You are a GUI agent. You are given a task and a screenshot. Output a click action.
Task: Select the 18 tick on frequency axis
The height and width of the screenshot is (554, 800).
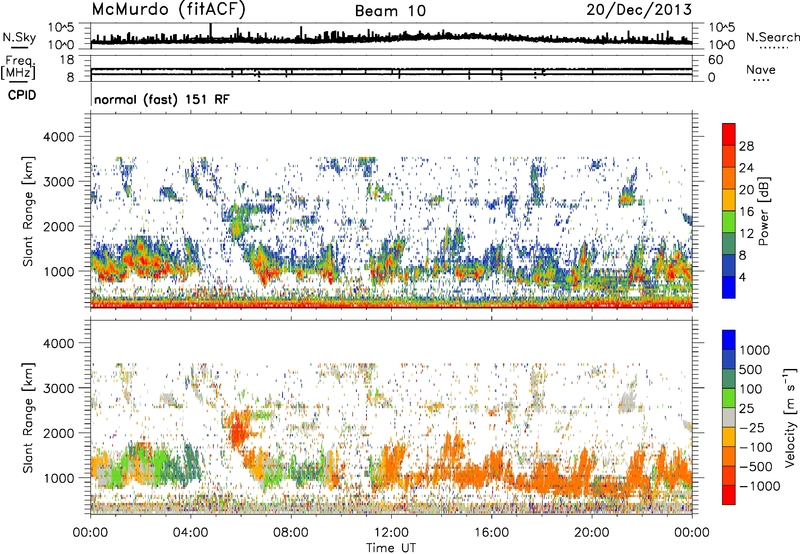(x=67, y=60)
